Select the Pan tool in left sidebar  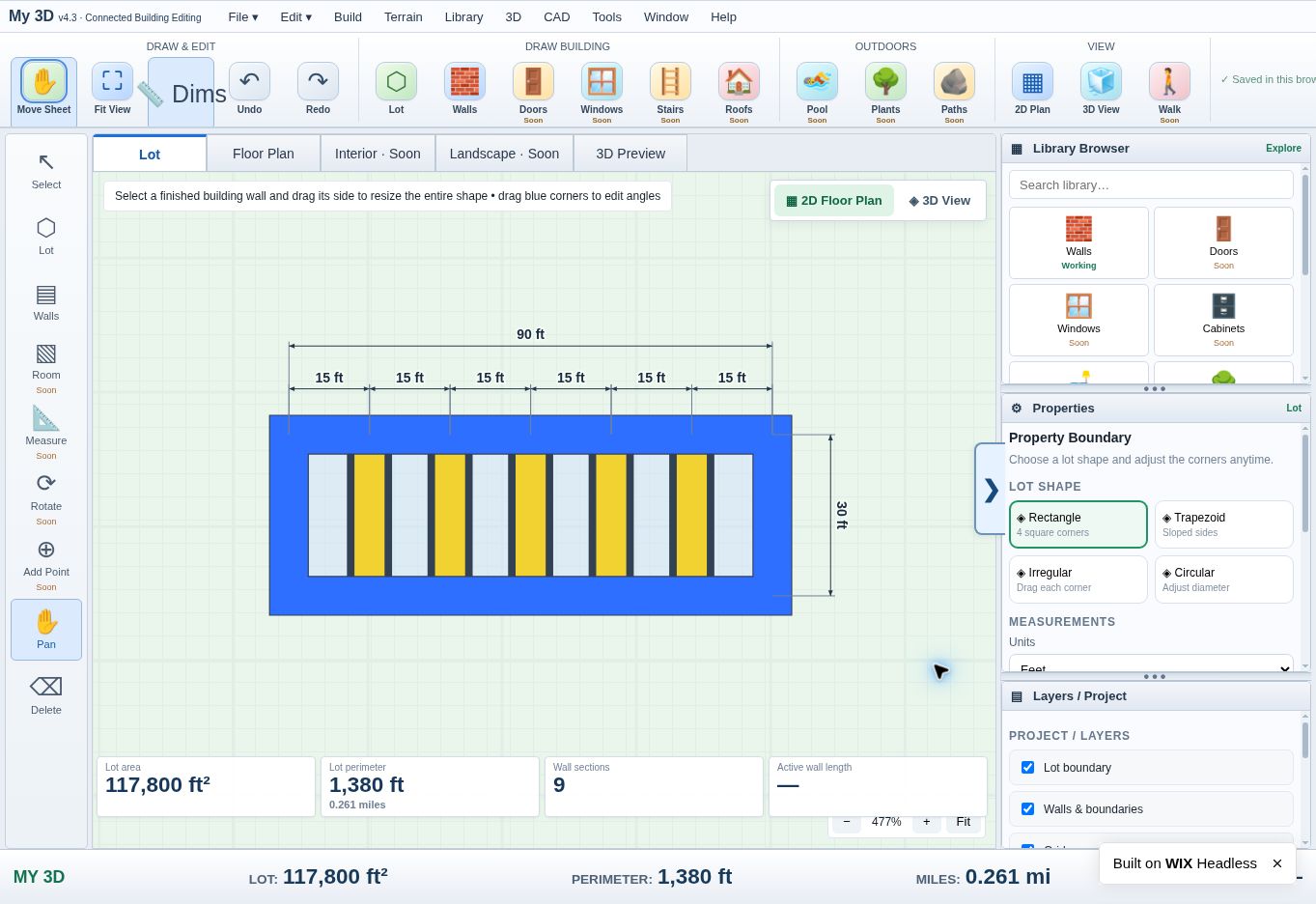click(46, 630)
